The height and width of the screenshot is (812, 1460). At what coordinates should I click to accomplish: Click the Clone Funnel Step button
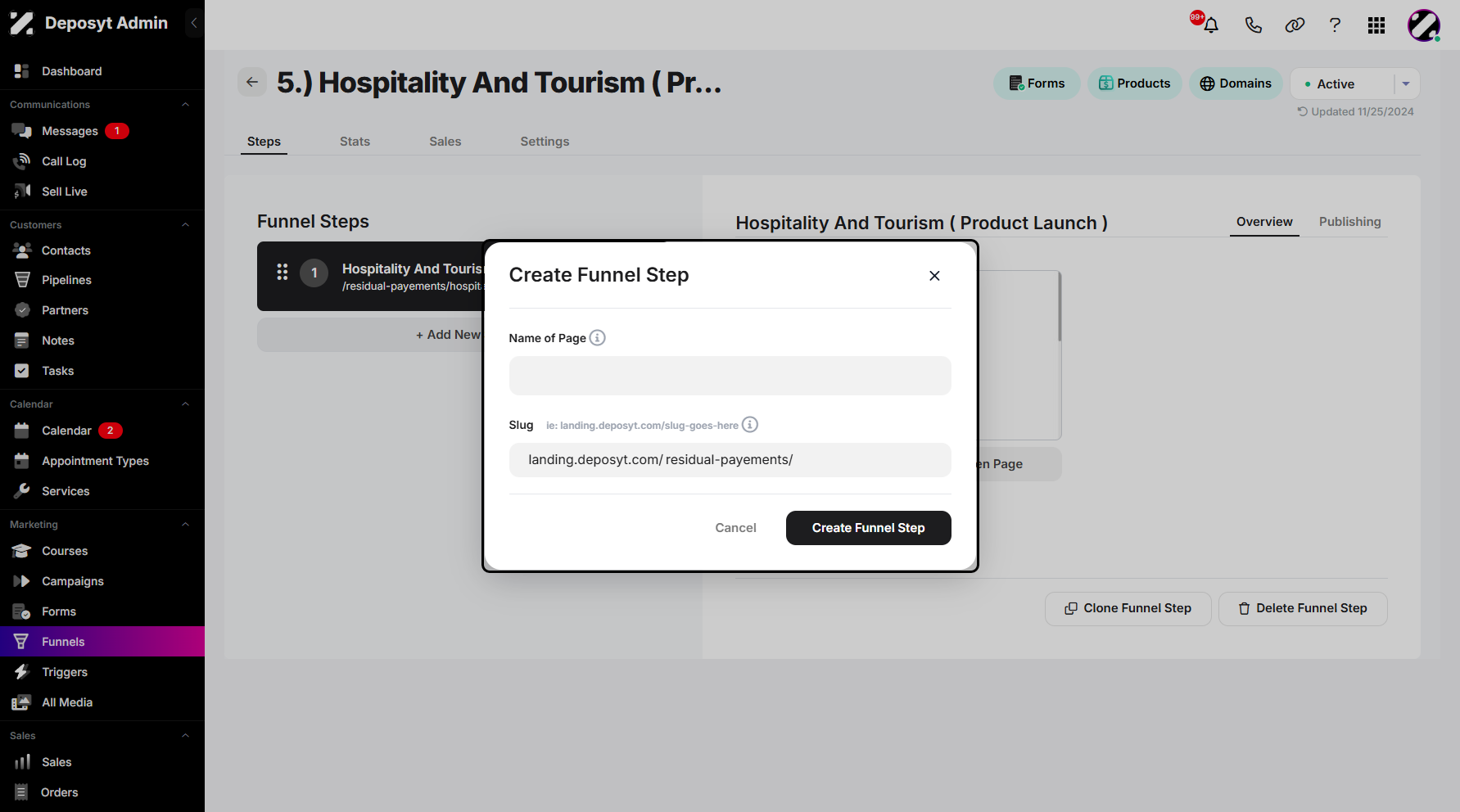(1128, 608)
